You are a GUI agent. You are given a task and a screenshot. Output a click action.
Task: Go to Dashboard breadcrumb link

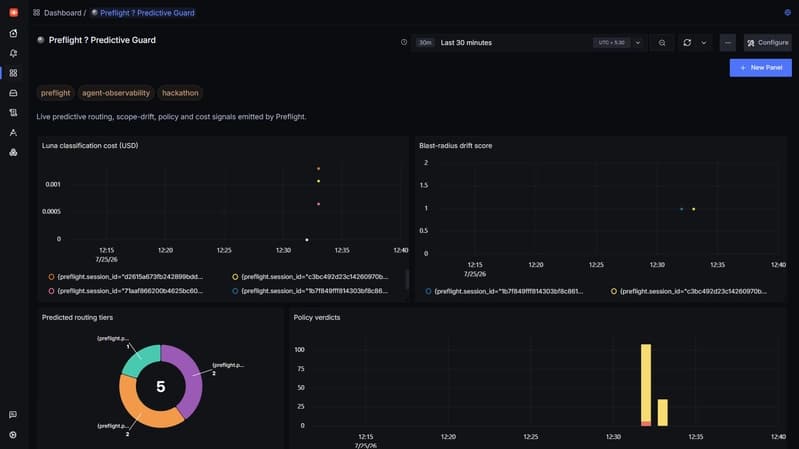pyautogui.click(x=63, y=13)
